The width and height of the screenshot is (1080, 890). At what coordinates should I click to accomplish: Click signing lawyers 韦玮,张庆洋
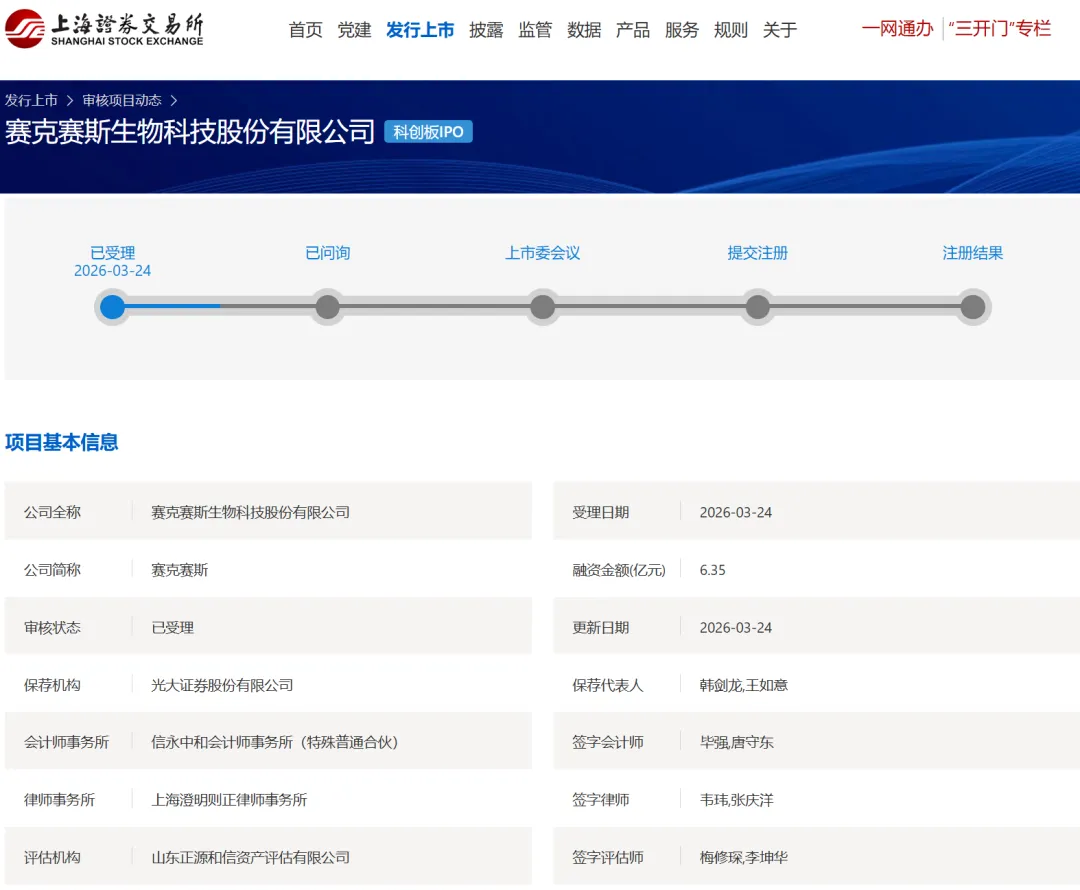click(x=736, y=800)
